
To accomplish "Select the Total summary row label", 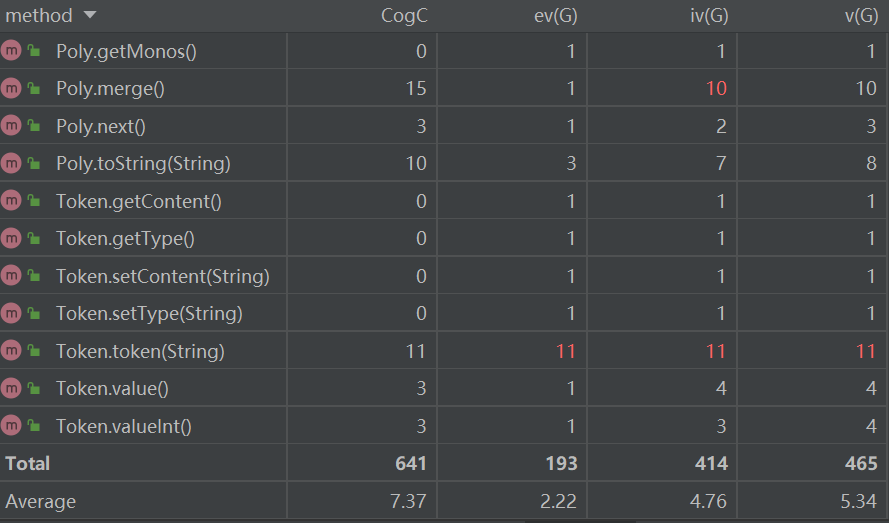I will click(28, 463).
